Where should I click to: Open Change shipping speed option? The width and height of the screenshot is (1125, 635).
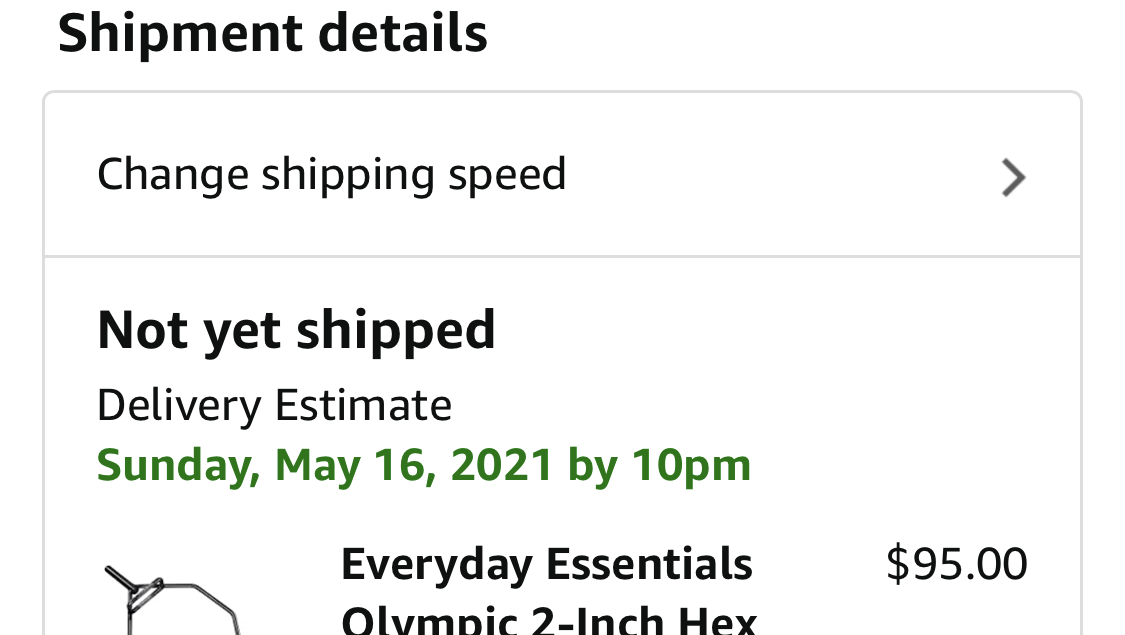pos(562,174)
